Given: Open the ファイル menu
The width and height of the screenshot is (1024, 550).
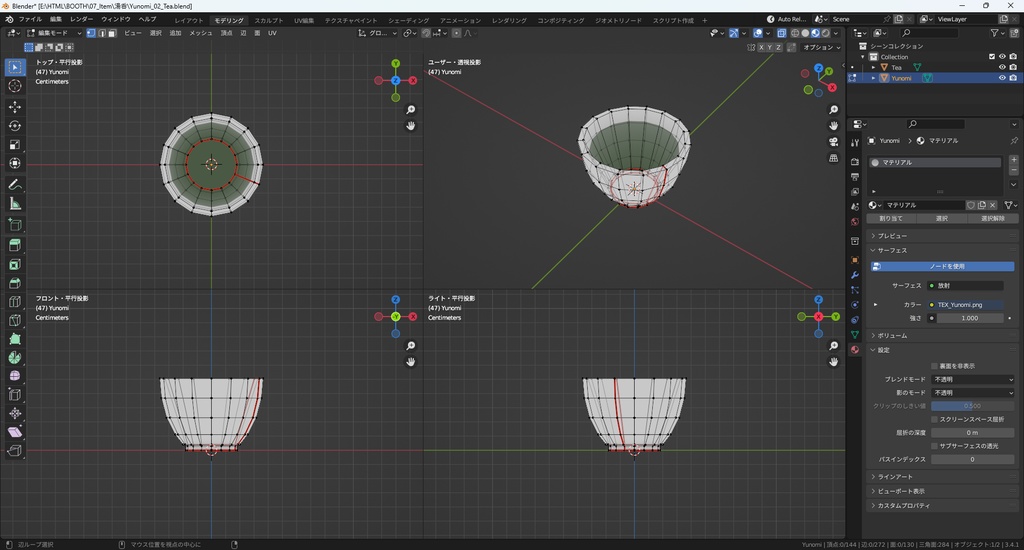Looking at the screenshot, I should pos(30,19).
